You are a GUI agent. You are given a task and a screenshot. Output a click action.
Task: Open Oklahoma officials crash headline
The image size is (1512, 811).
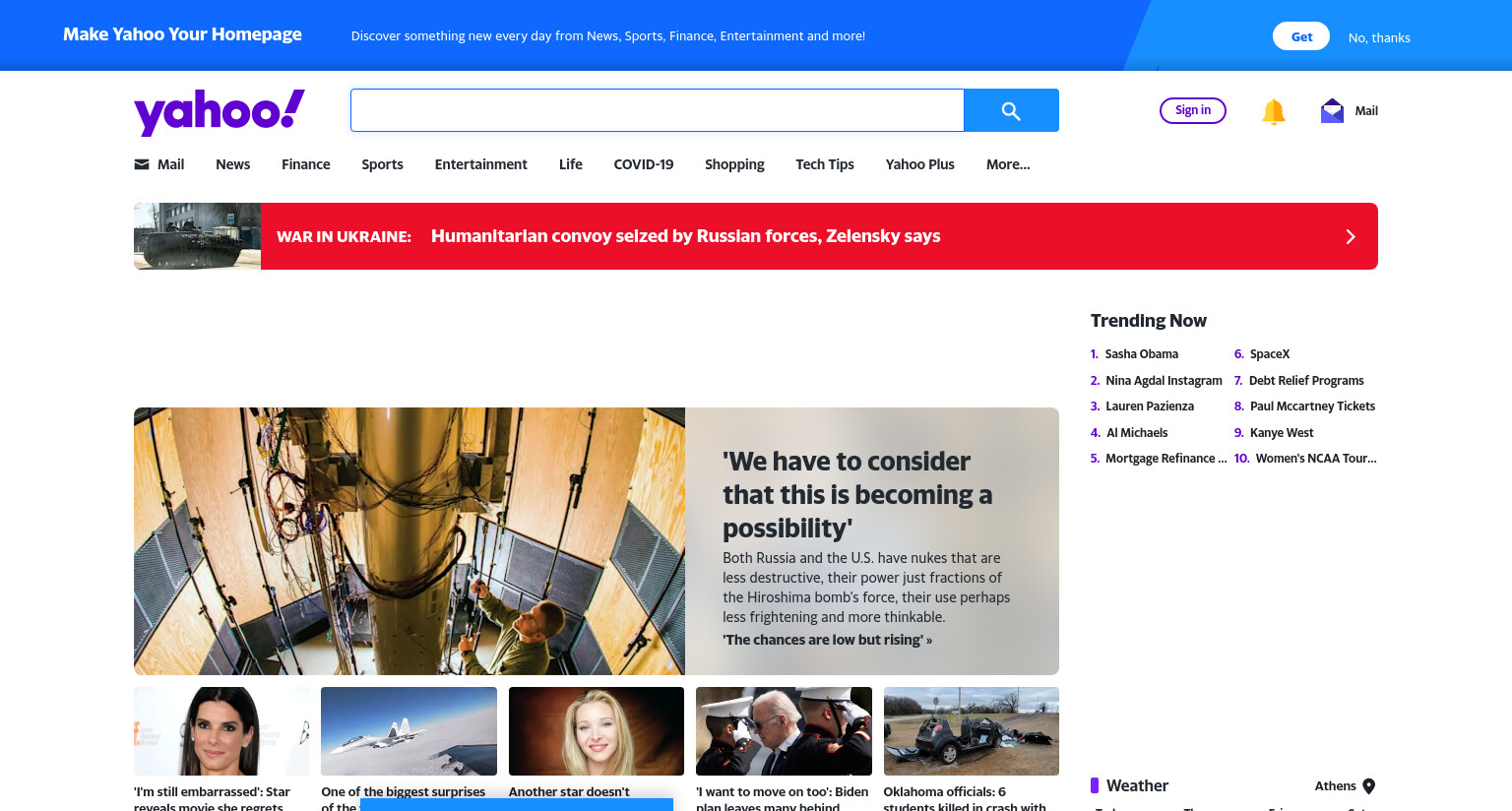tap(965, 798)
